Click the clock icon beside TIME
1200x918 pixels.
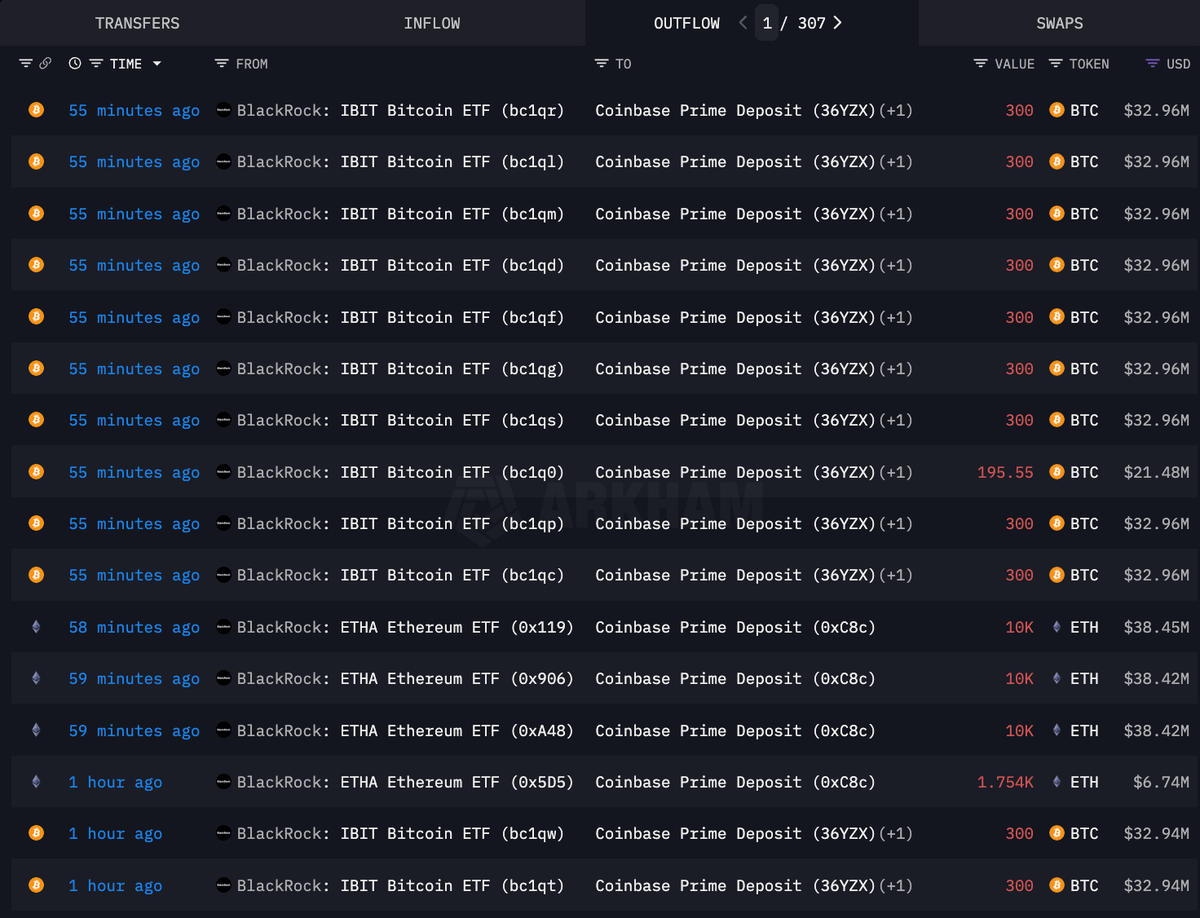[x=75, y=63]
